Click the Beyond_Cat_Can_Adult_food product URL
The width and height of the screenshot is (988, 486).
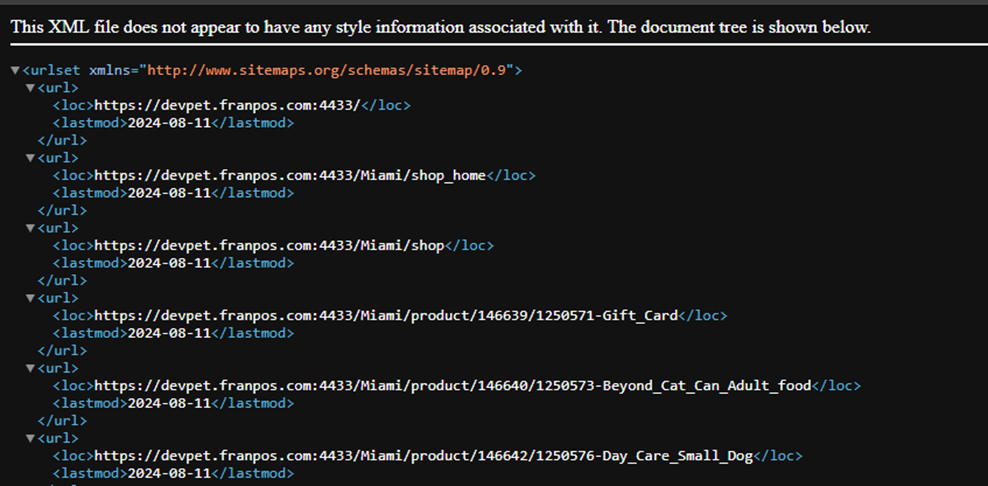(x=452, y=385)
